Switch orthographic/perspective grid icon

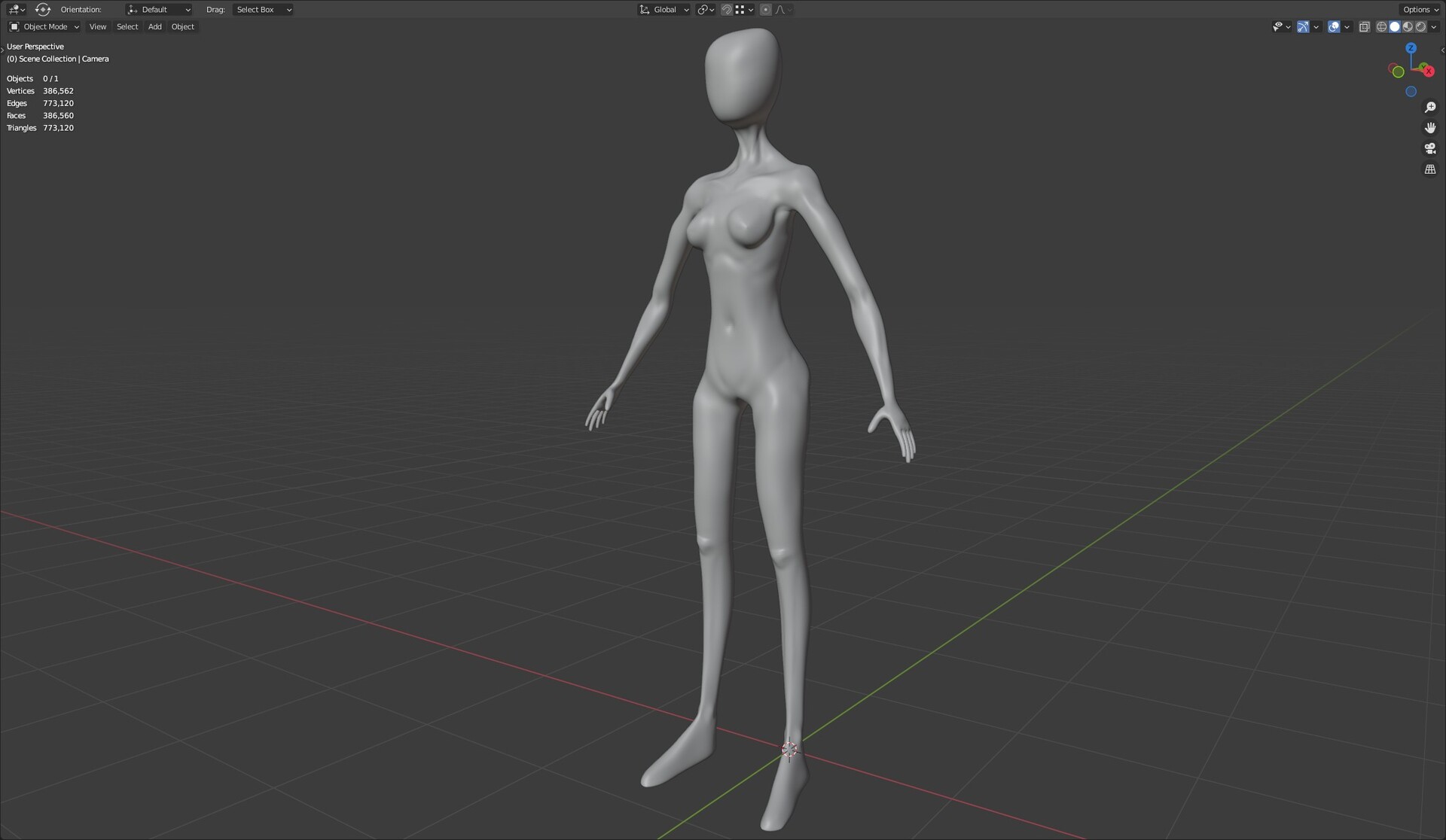pyautogui.click(x=1430, y=169)
